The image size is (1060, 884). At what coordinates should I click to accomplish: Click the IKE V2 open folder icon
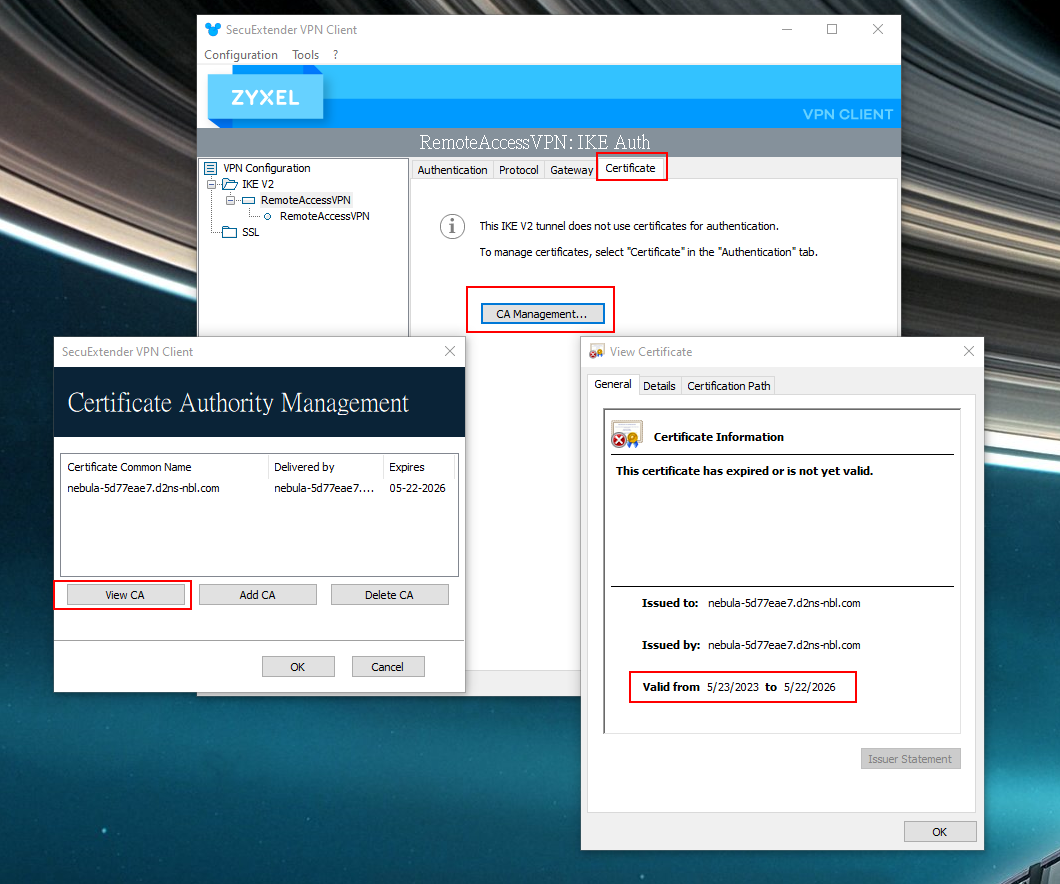[230, 185]
